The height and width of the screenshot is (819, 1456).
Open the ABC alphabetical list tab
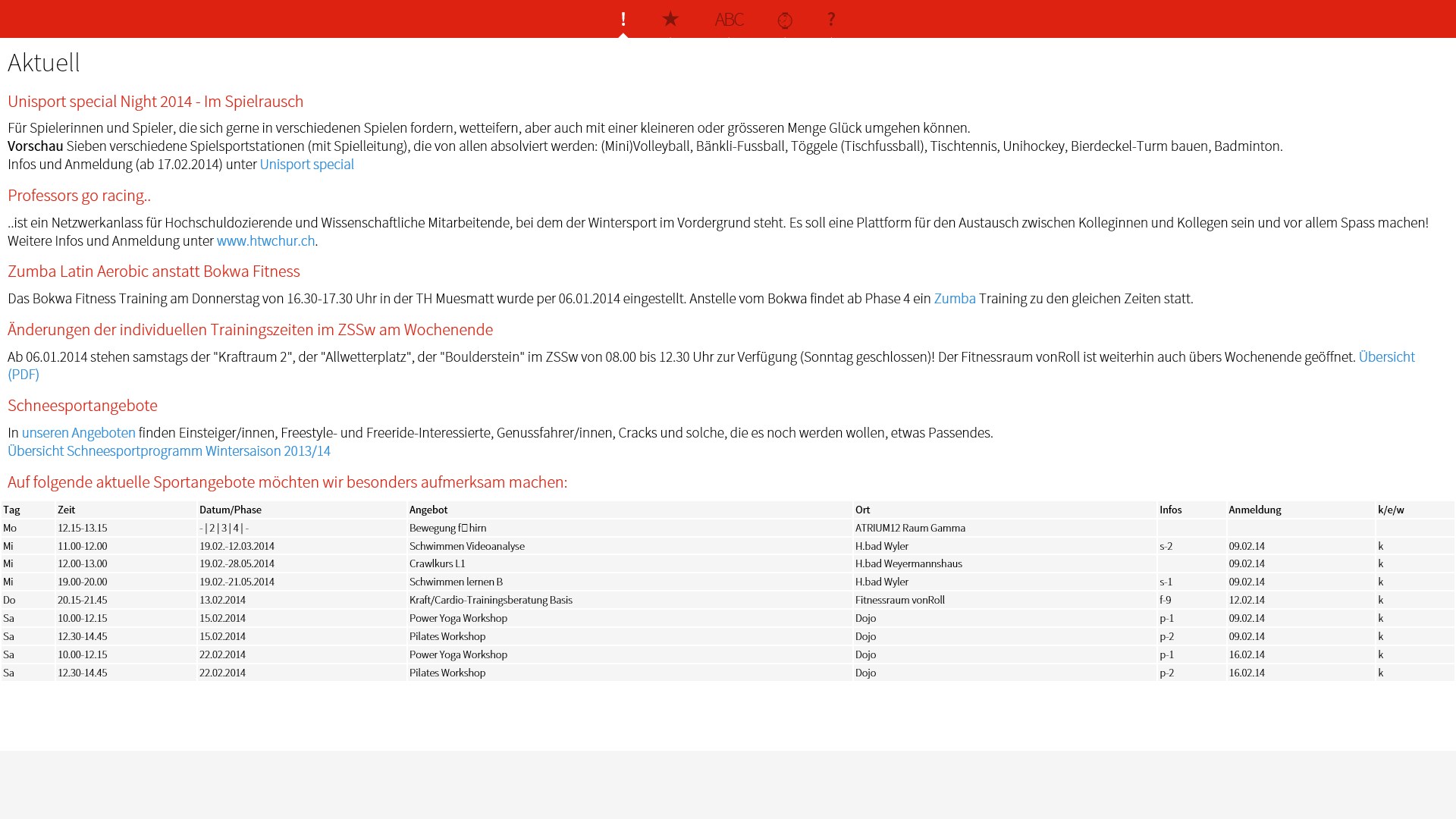click(729, 19)
